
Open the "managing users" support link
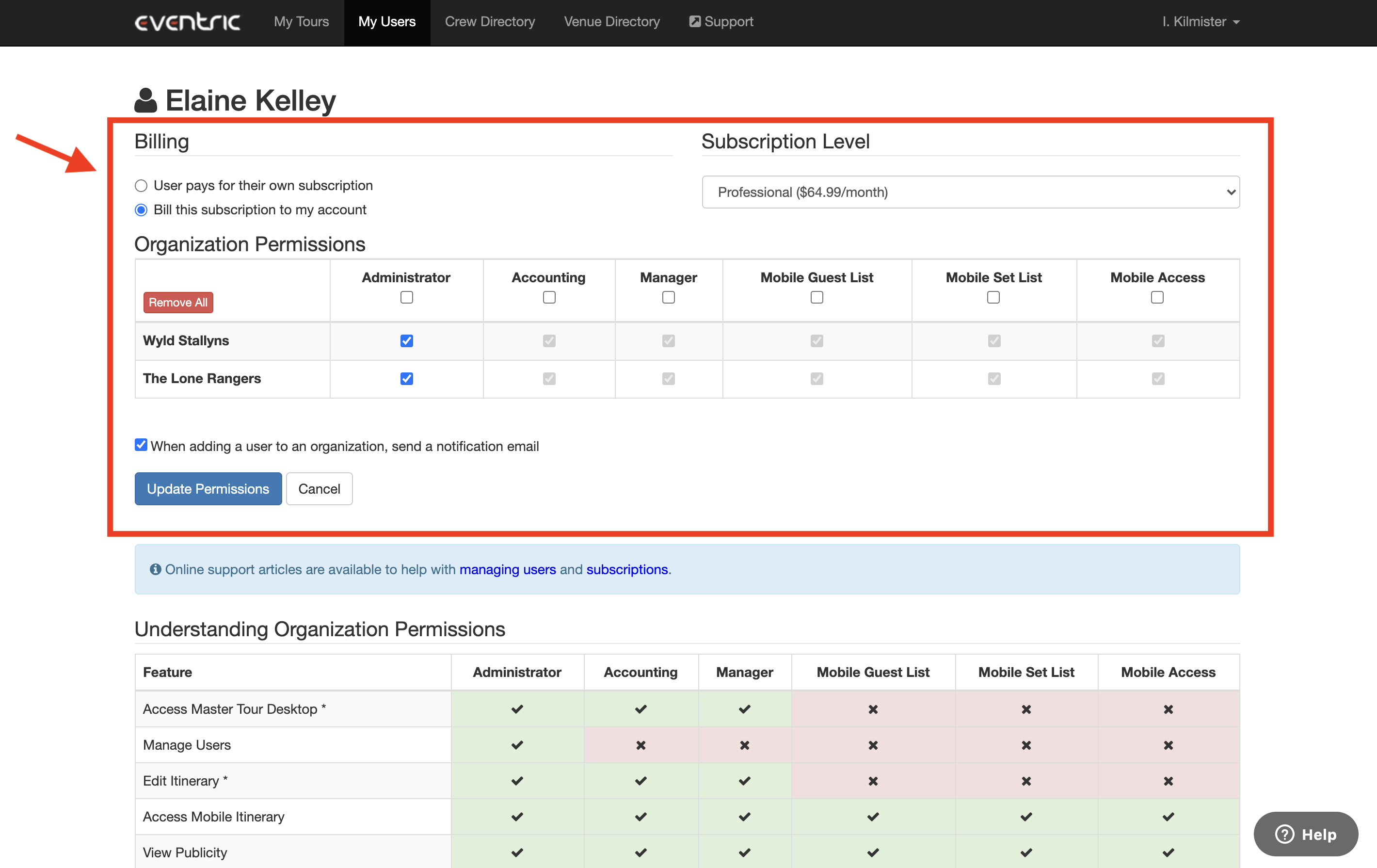(507, 569)
